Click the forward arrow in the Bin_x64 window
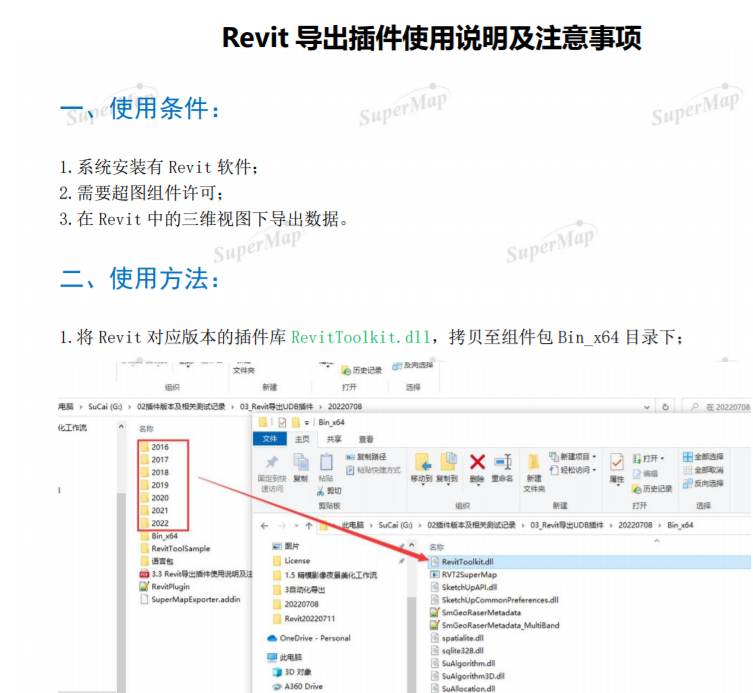The width and height of the screenshot is (753, 693). click(x=282, y=525)
